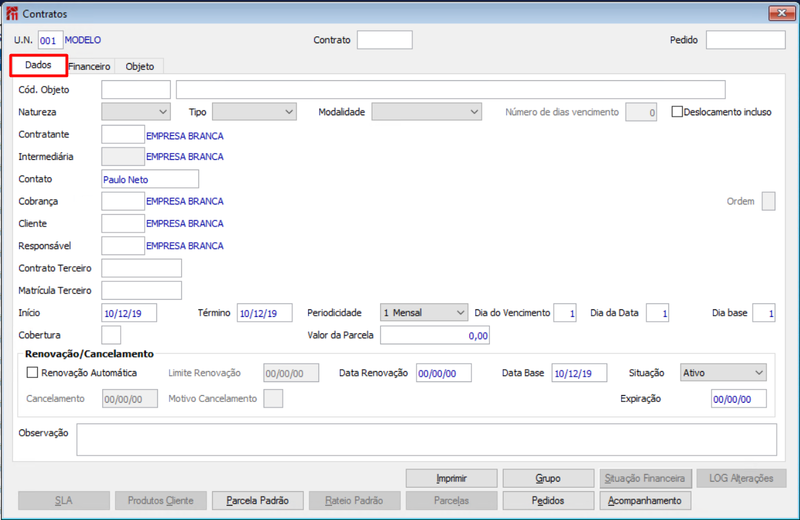Focus the Cobrança code field
The height and width of the screenshot is (520, 800).
123,201
